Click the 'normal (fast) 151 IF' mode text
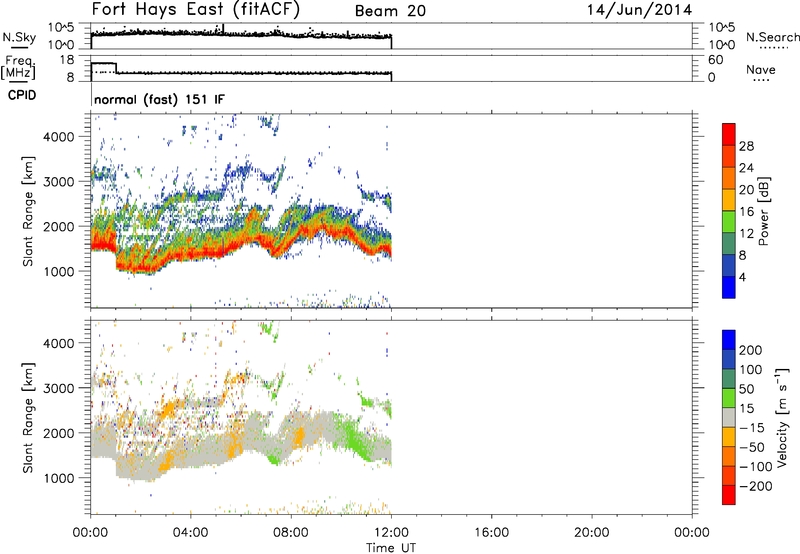Image resolution: width=800 pixels, height=554 pixels. tap(159, 99)
